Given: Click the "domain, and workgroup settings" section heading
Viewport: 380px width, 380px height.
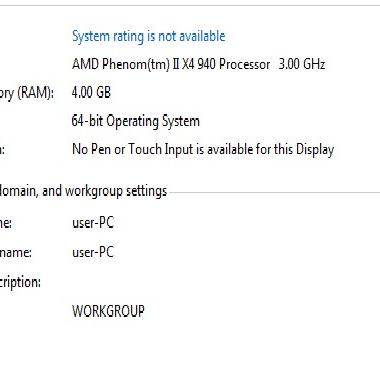Looking at the screenshot, I should click(x=83, y=192).
